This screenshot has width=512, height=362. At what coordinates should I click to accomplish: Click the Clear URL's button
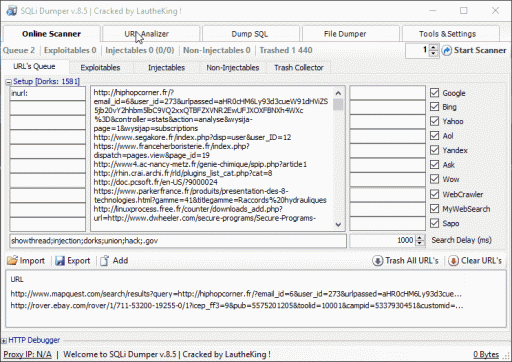[475, 260]
